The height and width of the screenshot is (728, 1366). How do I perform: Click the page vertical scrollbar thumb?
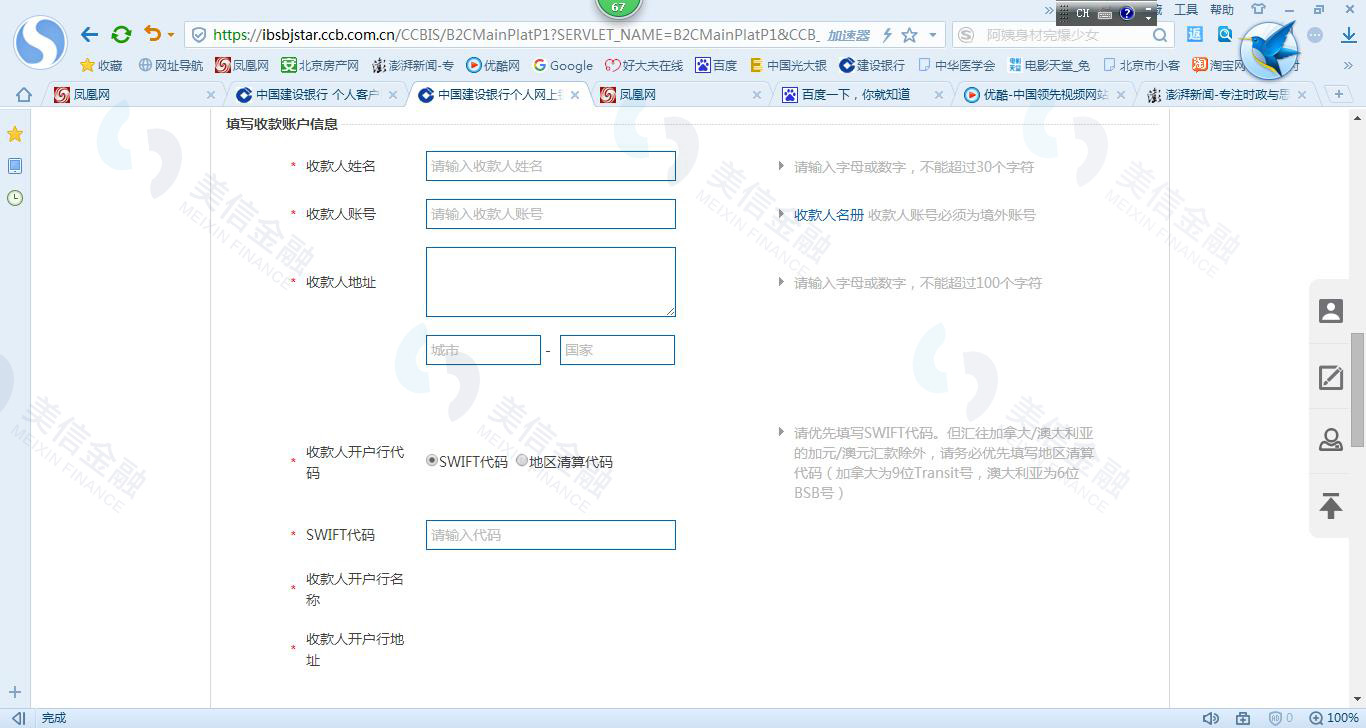(1357, 390)
